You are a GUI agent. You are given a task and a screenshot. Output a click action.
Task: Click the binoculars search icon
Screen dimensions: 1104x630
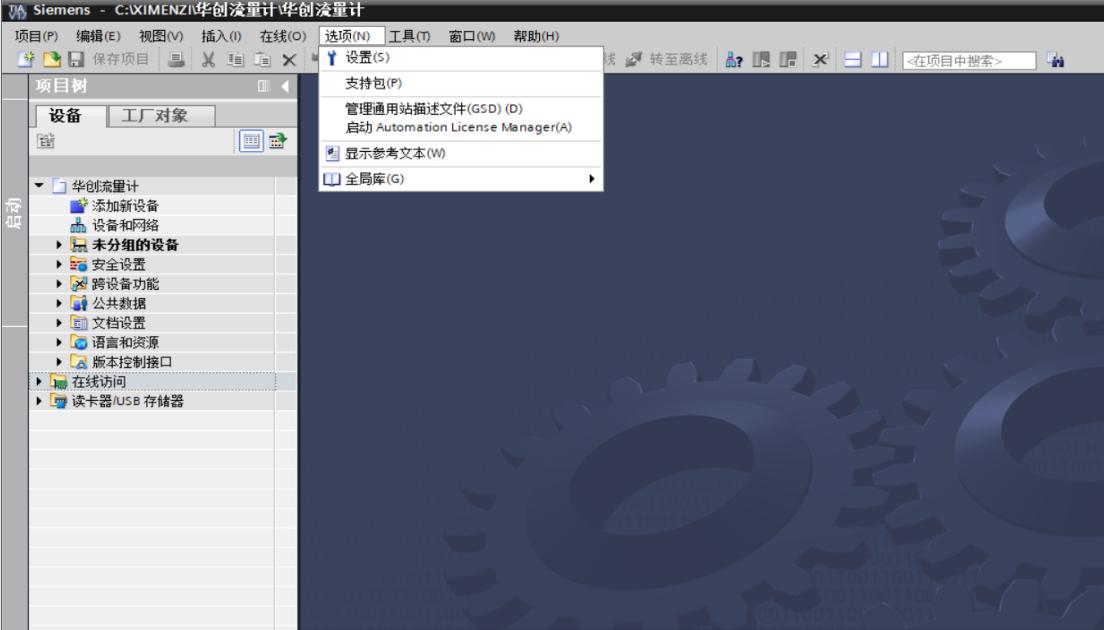1055,61
